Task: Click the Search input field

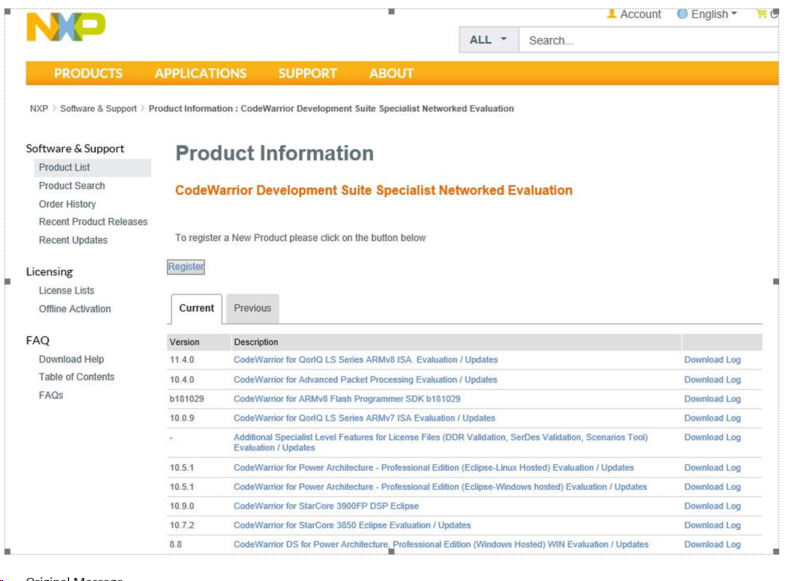Action: tap(650, 40)
